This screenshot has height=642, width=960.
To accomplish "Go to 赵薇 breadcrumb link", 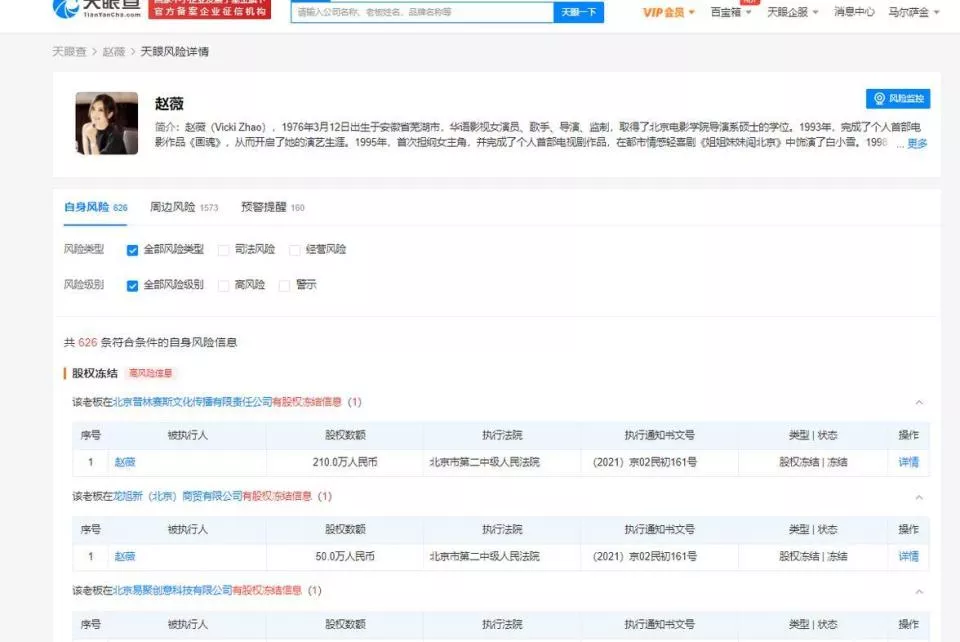I will tap(114, 51).
